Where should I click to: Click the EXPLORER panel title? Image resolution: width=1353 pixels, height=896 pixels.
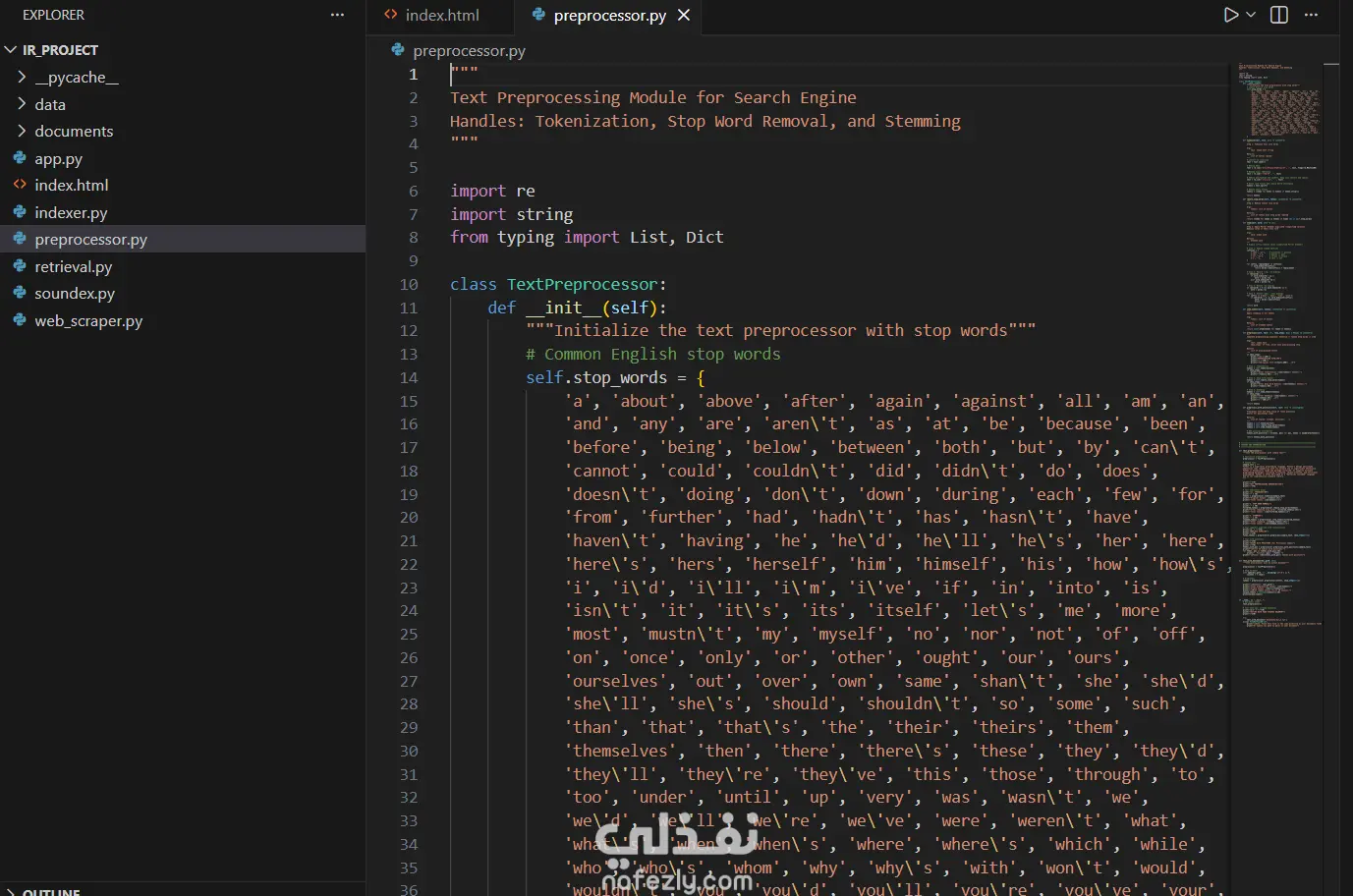coord(53,15)
